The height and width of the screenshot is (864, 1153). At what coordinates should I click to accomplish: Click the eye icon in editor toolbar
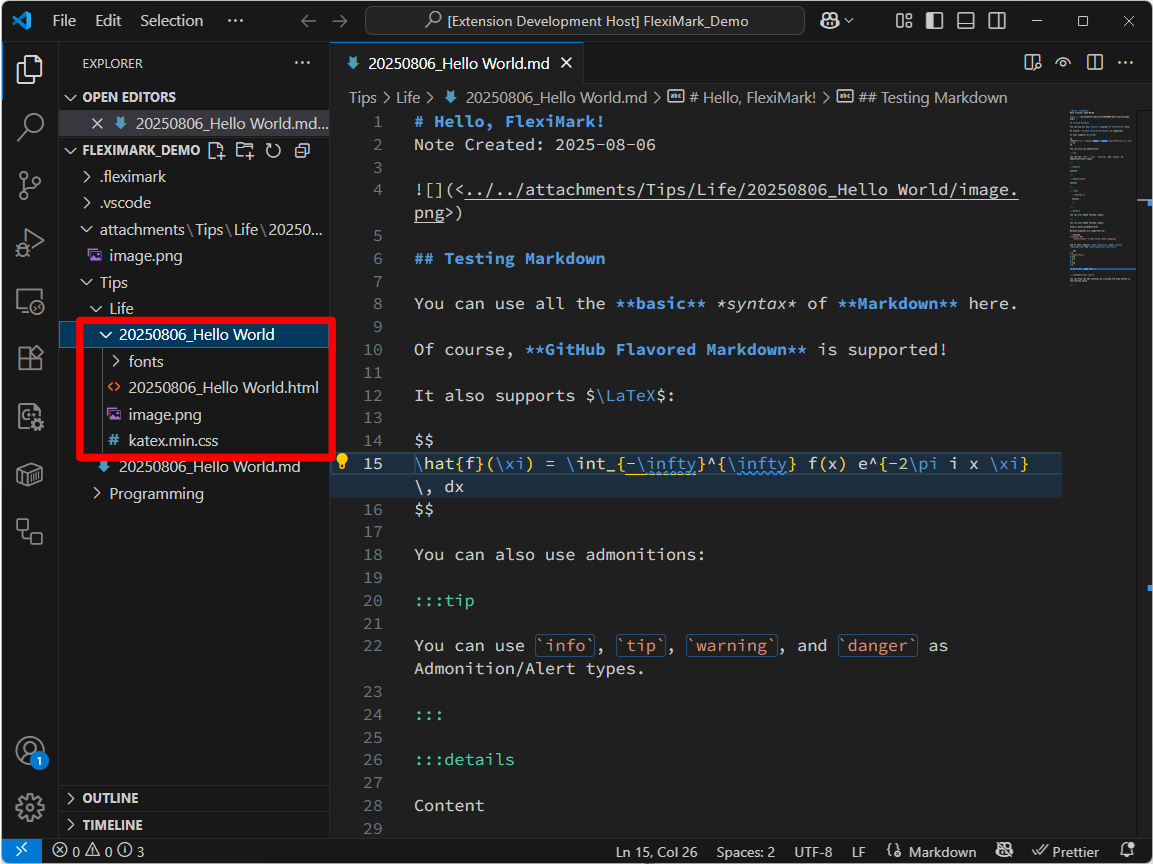1063,63
